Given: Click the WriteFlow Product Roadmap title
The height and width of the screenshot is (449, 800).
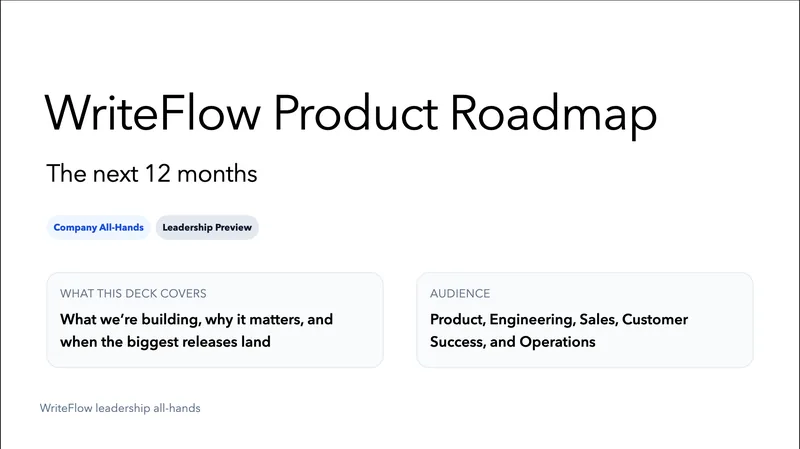Looking at the screenshot, I should [350, 113].
